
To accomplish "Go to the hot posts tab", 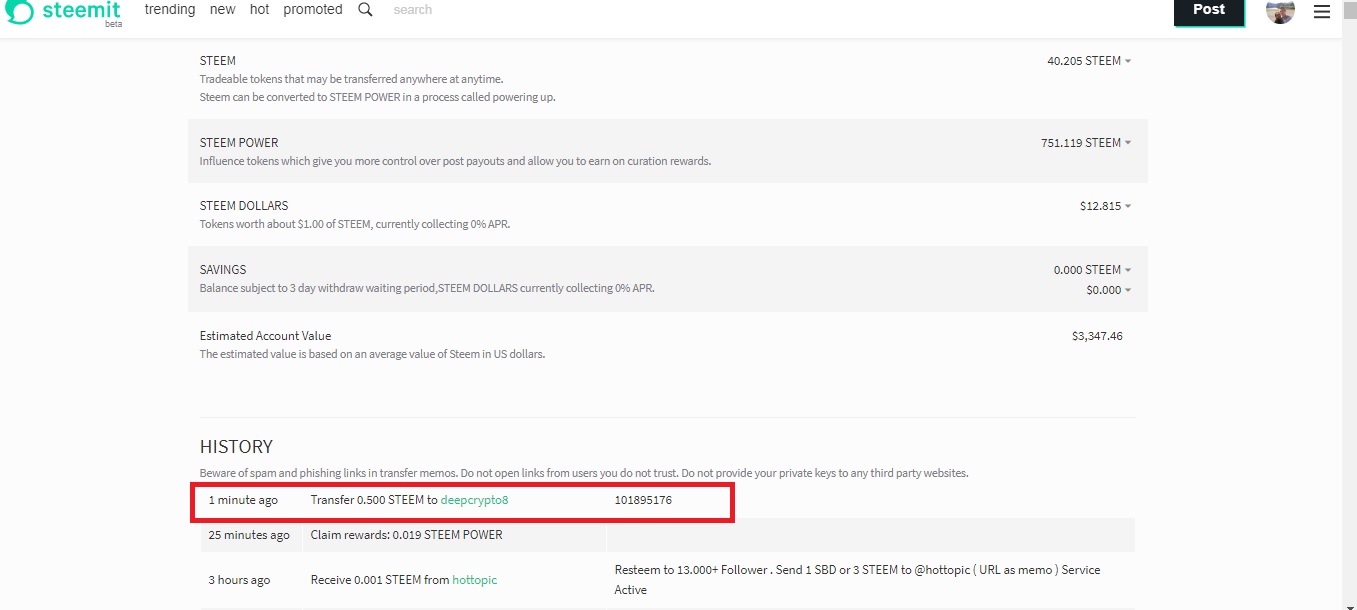I will click(259, 9).
